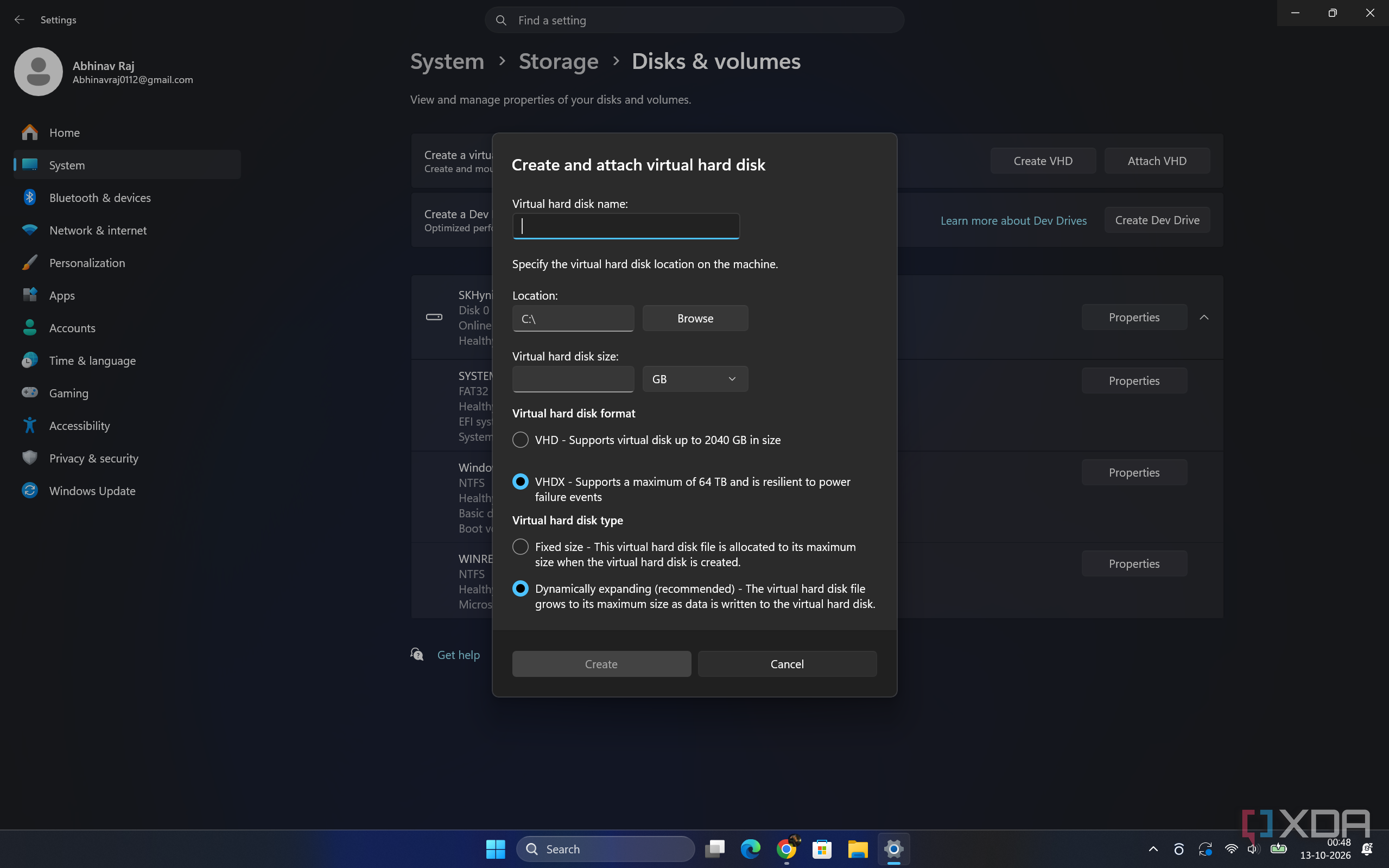Open Properties for the FAT32 volume
This screenshot has width=1389, height=868.
coord(1134,381)
